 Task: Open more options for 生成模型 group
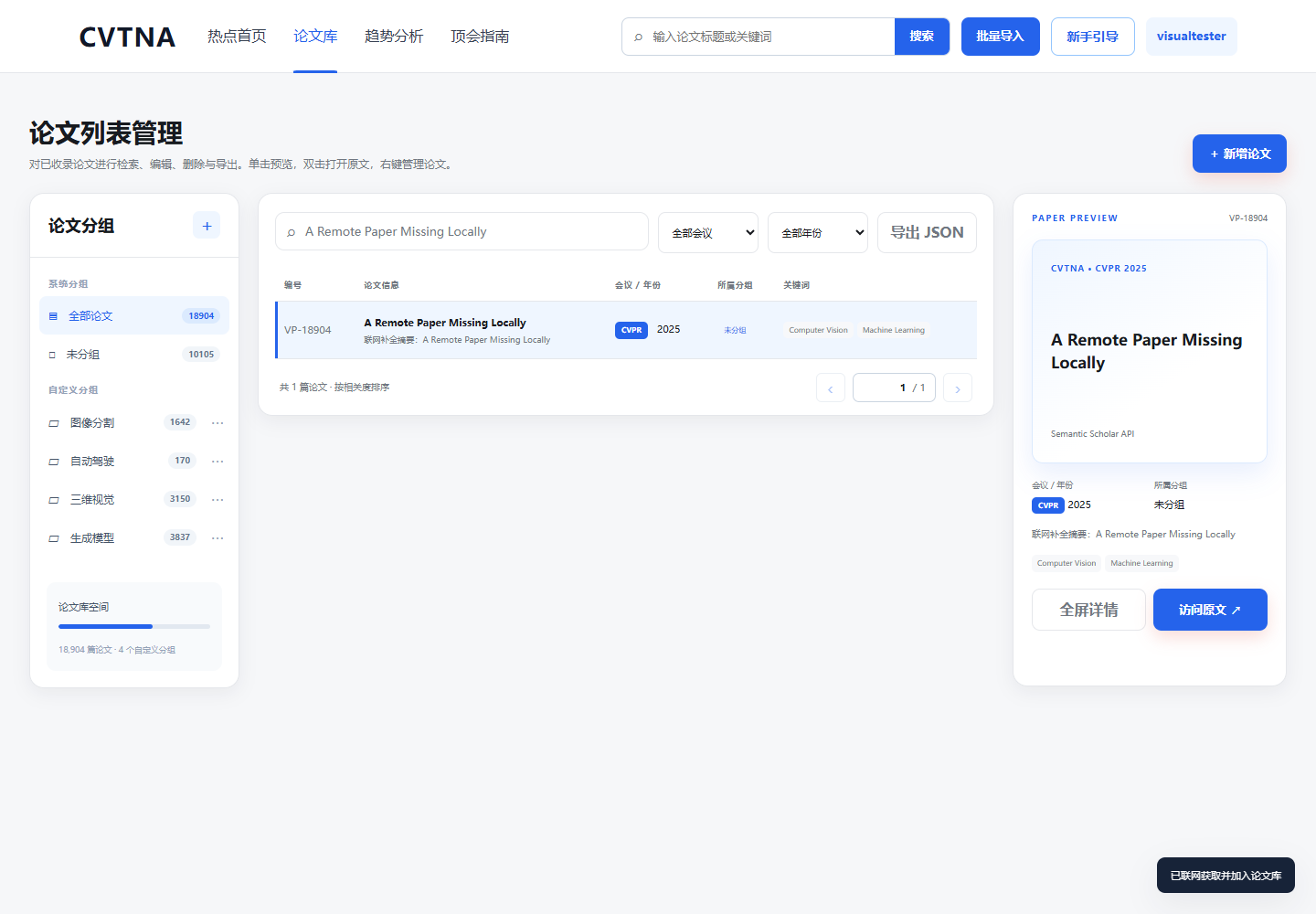click(218, 538)
